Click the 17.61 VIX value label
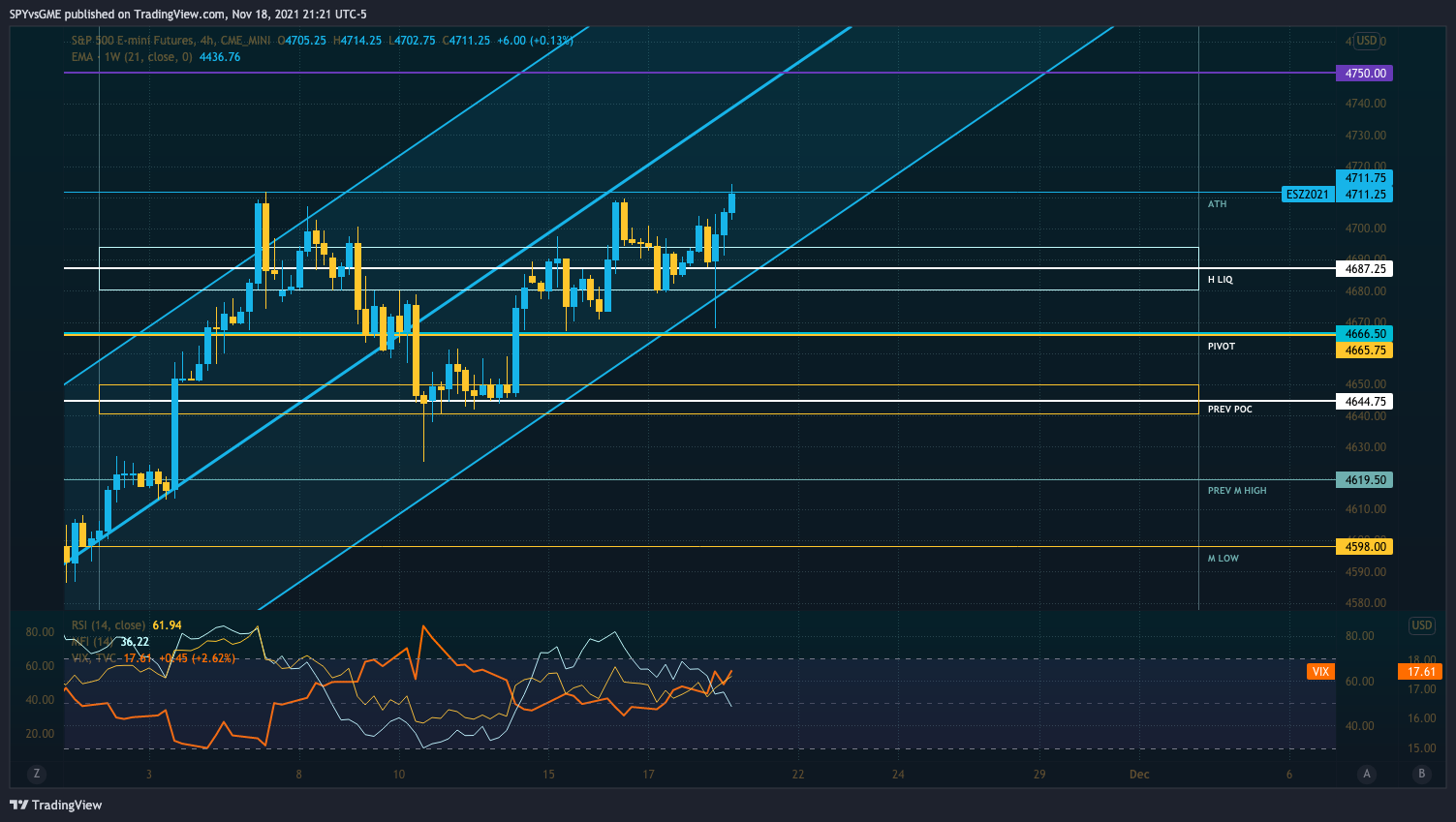 tap(1420, 672)
